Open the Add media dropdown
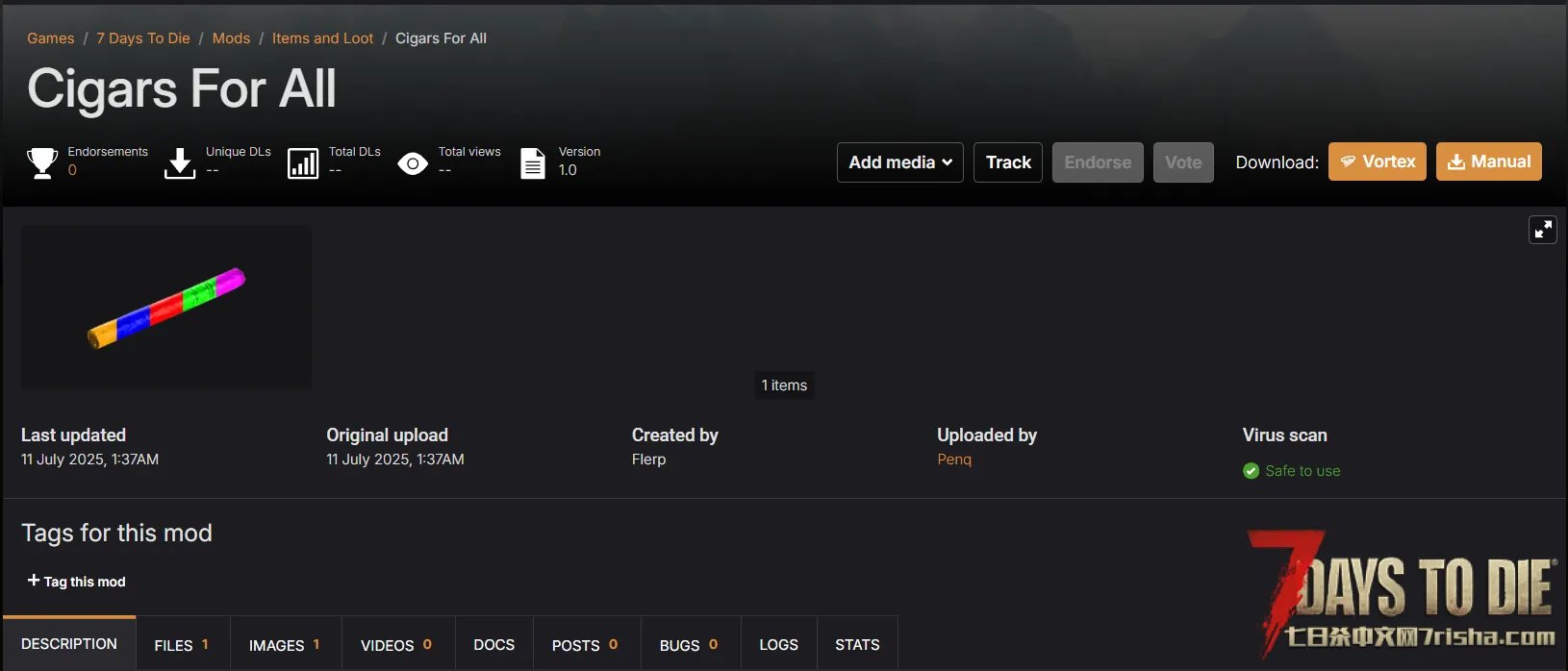 coord(900,162)
